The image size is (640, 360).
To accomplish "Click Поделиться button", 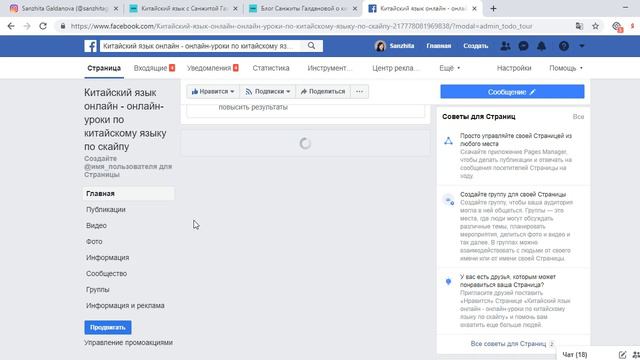I will (323, 91).
